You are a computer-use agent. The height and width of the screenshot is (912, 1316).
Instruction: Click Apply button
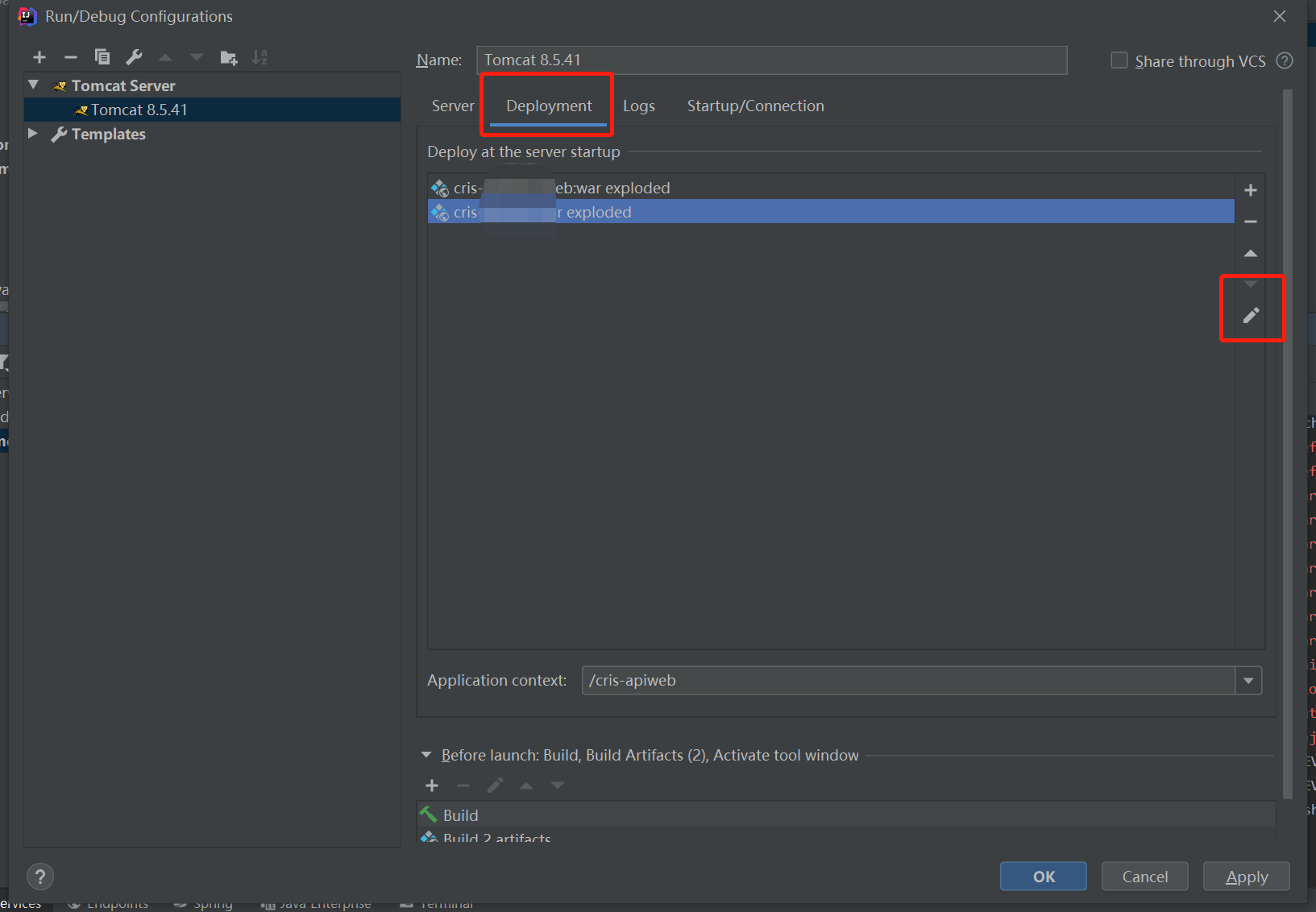(1247, 877)
